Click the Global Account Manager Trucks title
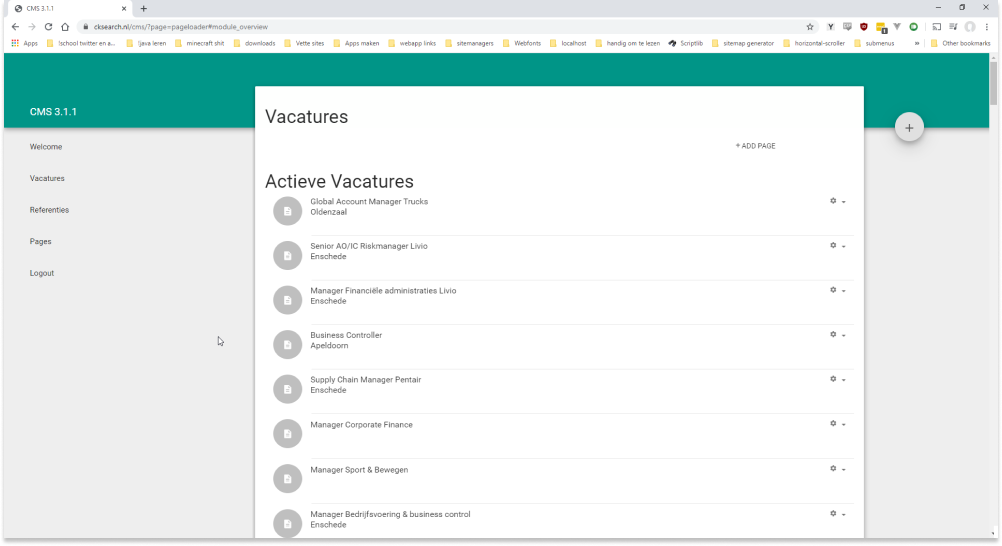Screen dimensions: 1002x546 tap(369, 201)
